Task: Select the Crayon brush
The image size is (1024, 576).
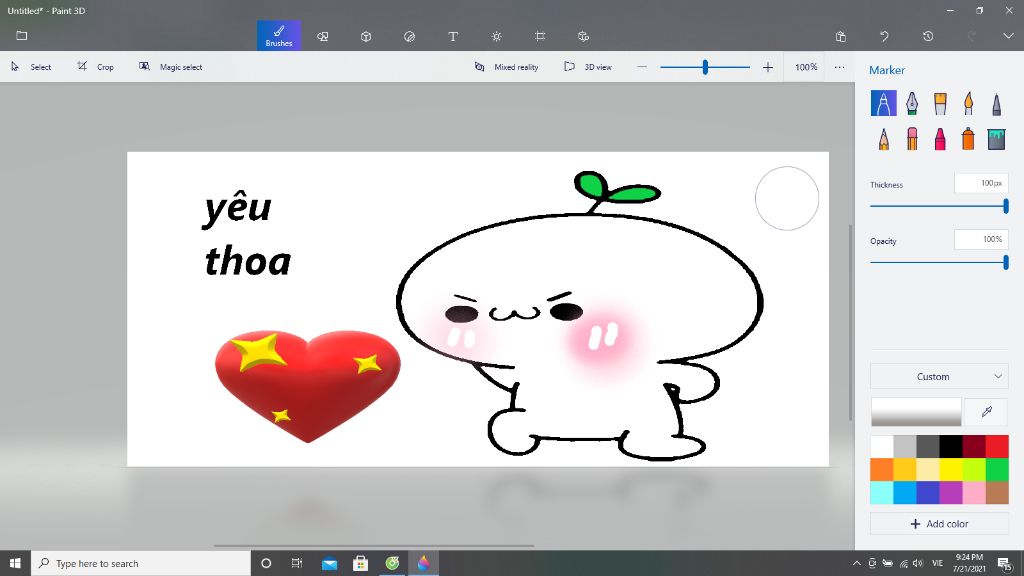Action: click(x=940, y=138)
